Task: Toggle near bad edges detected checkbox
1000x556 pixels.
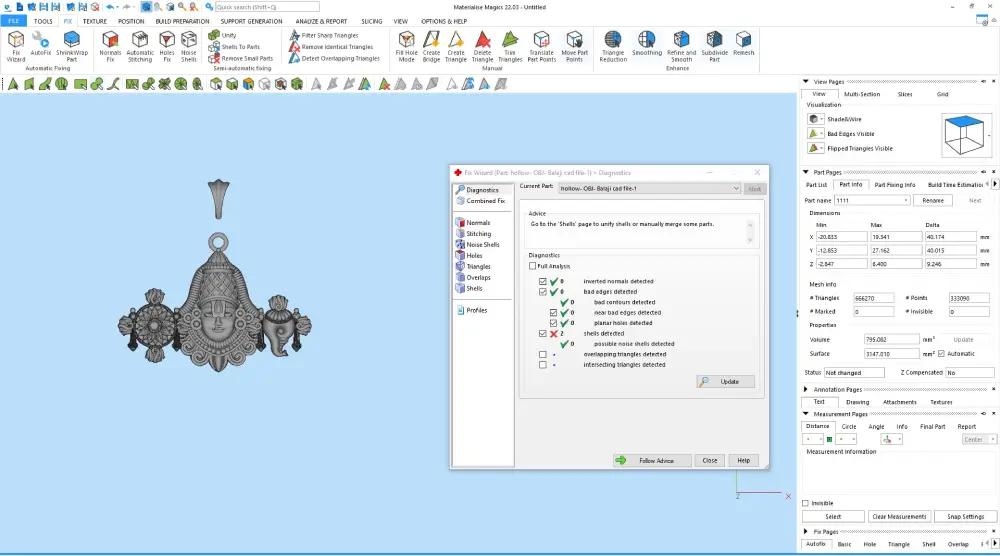Action: tap(554, 312)
